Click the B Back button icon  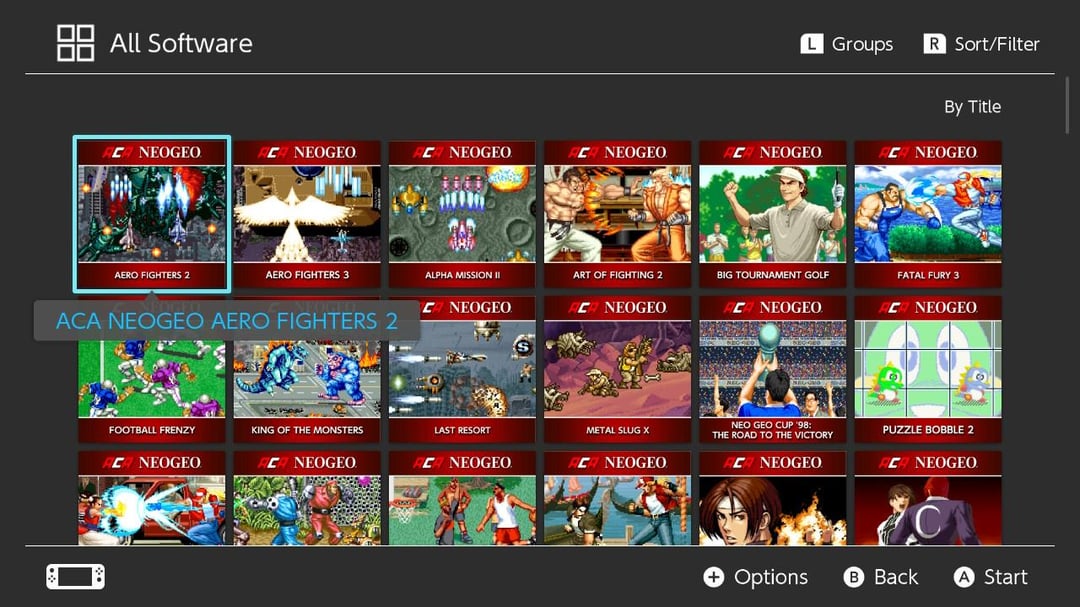point(853,577)
